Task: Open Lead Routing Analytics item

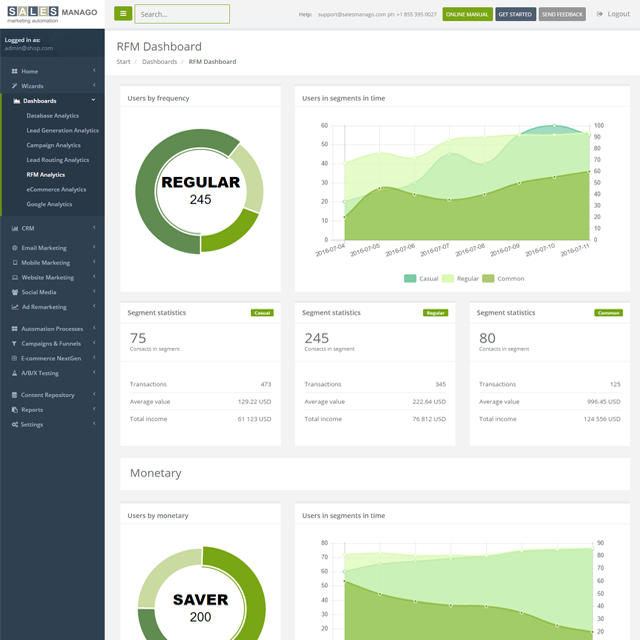Action: click(x=58, y=160)
